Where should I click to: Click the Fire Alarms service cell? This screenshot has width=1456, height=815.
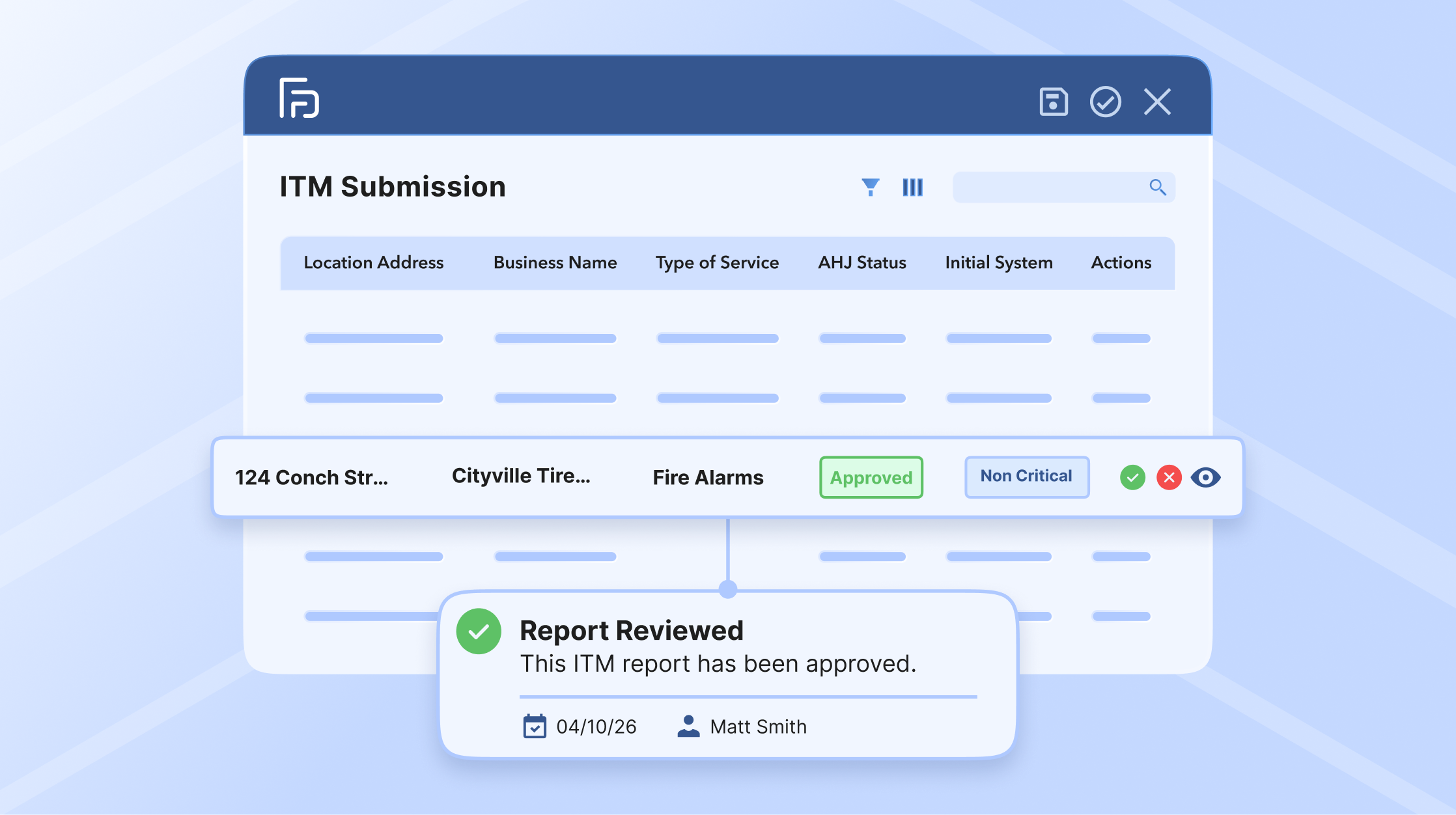coord(708,478)
